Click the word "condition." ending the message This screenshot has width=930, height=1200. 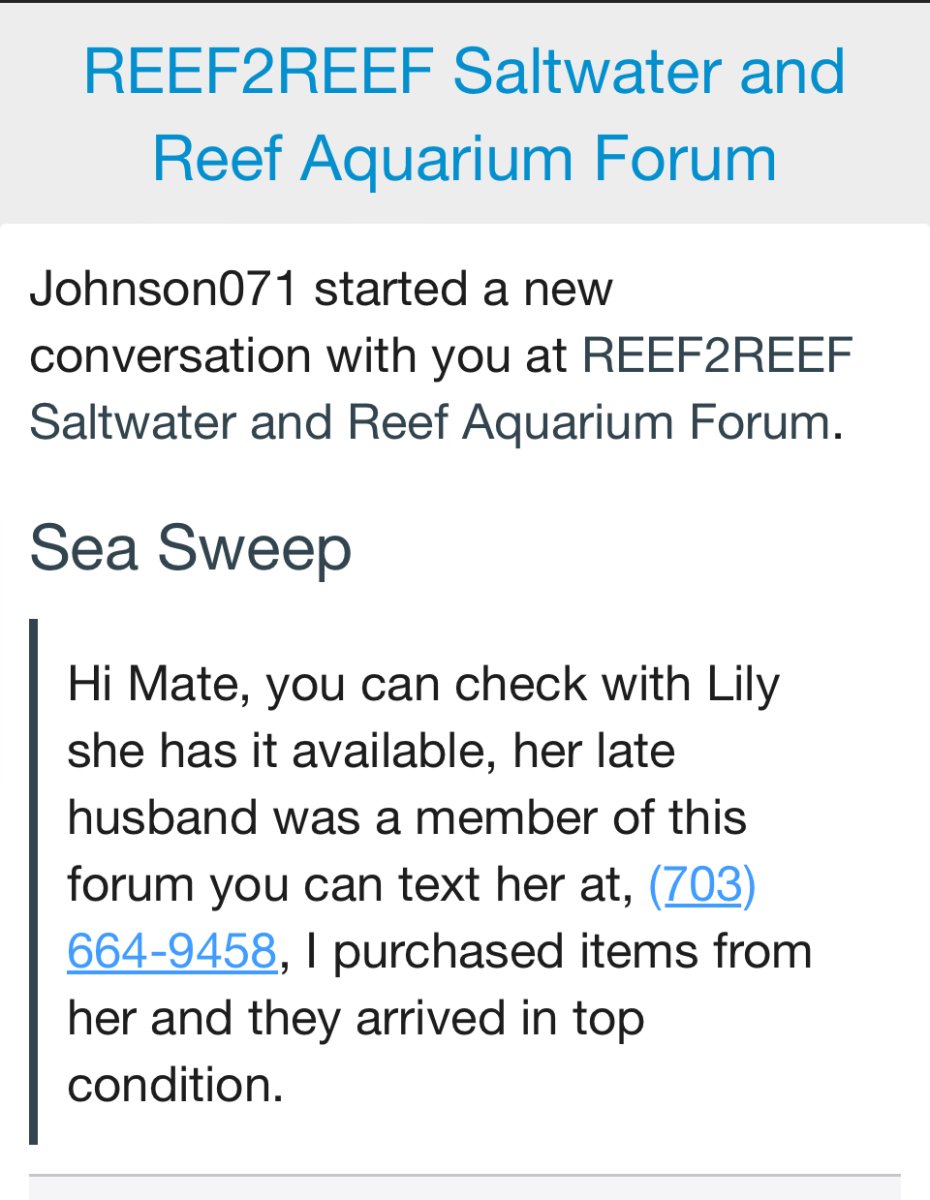tap(175, 1085)
